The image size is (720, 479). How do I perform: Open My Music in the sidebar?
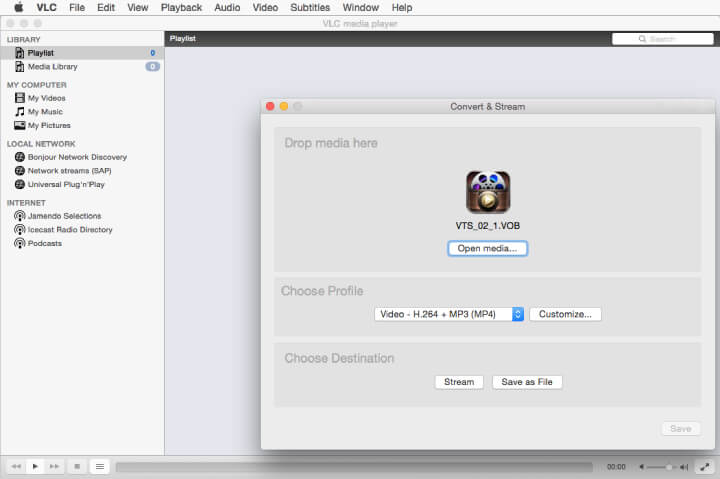coord(45,112)
